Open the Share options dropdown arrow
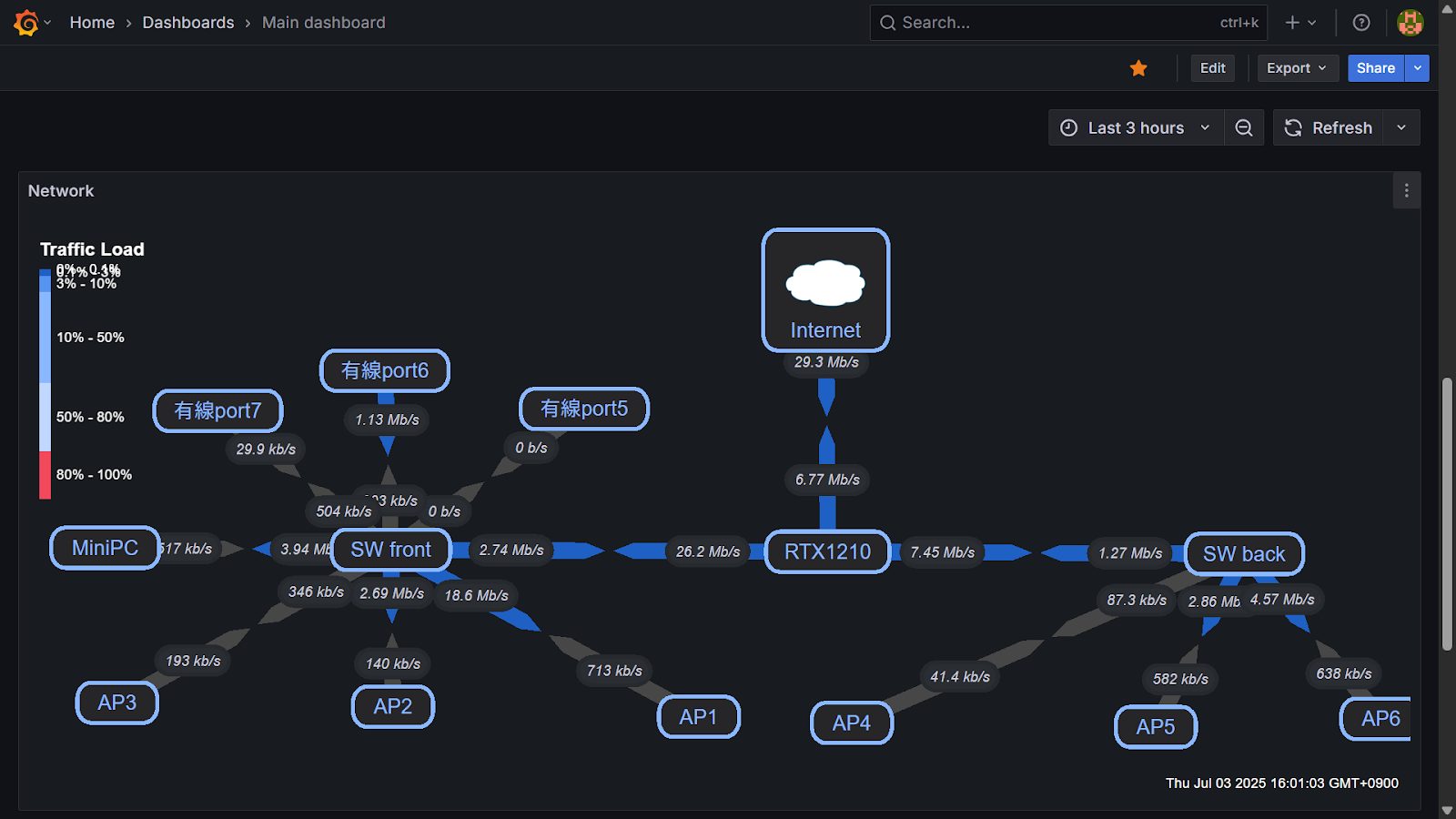The width and height of the screenshot is (1456, 819). (x=1417, y=68)
